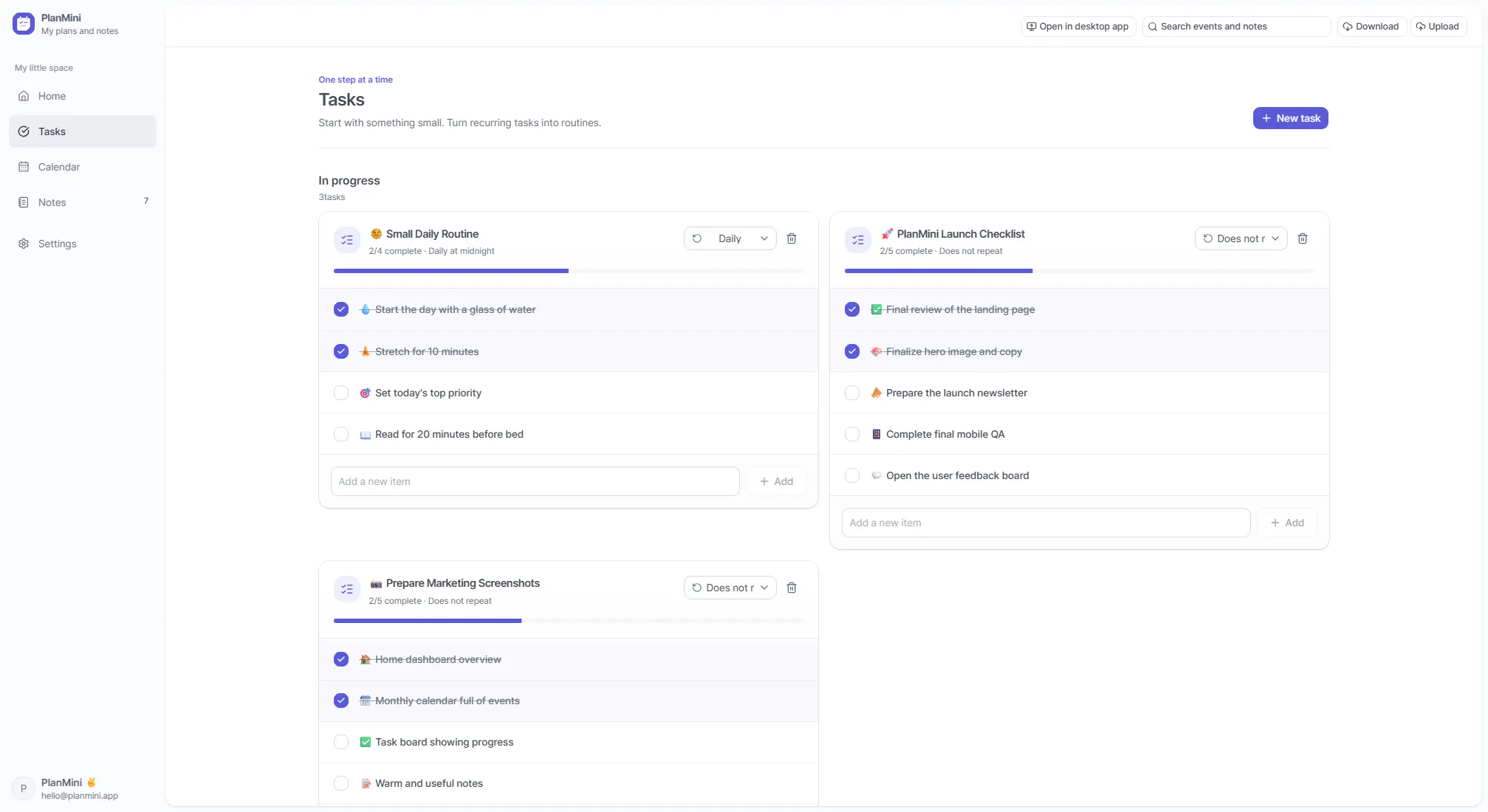Click Small Daily Routine progress bar
The image size is (1488, 812).
tap(569, 271)
